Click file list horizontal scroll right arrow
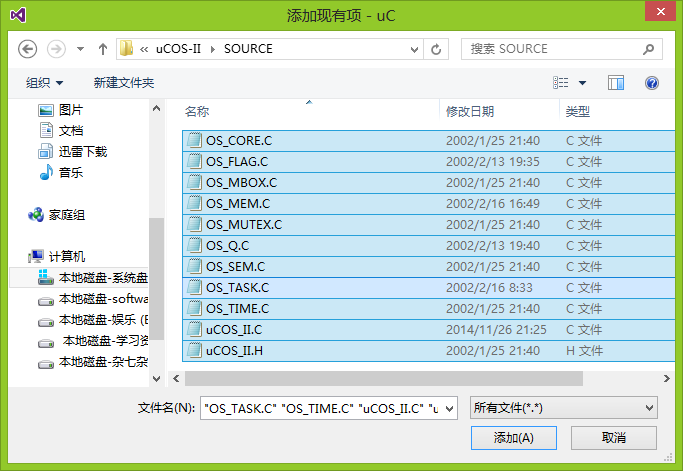This screenshot has height=471, width=683. coord(666,378)
